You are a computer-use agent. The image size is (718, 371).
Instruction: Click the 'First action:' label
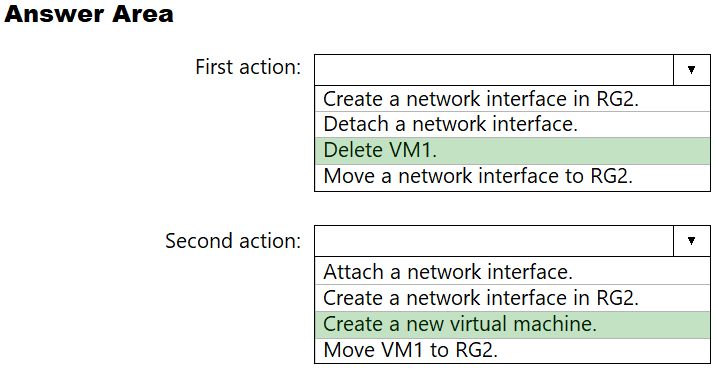pyautogui.click(x=248, y=67)
